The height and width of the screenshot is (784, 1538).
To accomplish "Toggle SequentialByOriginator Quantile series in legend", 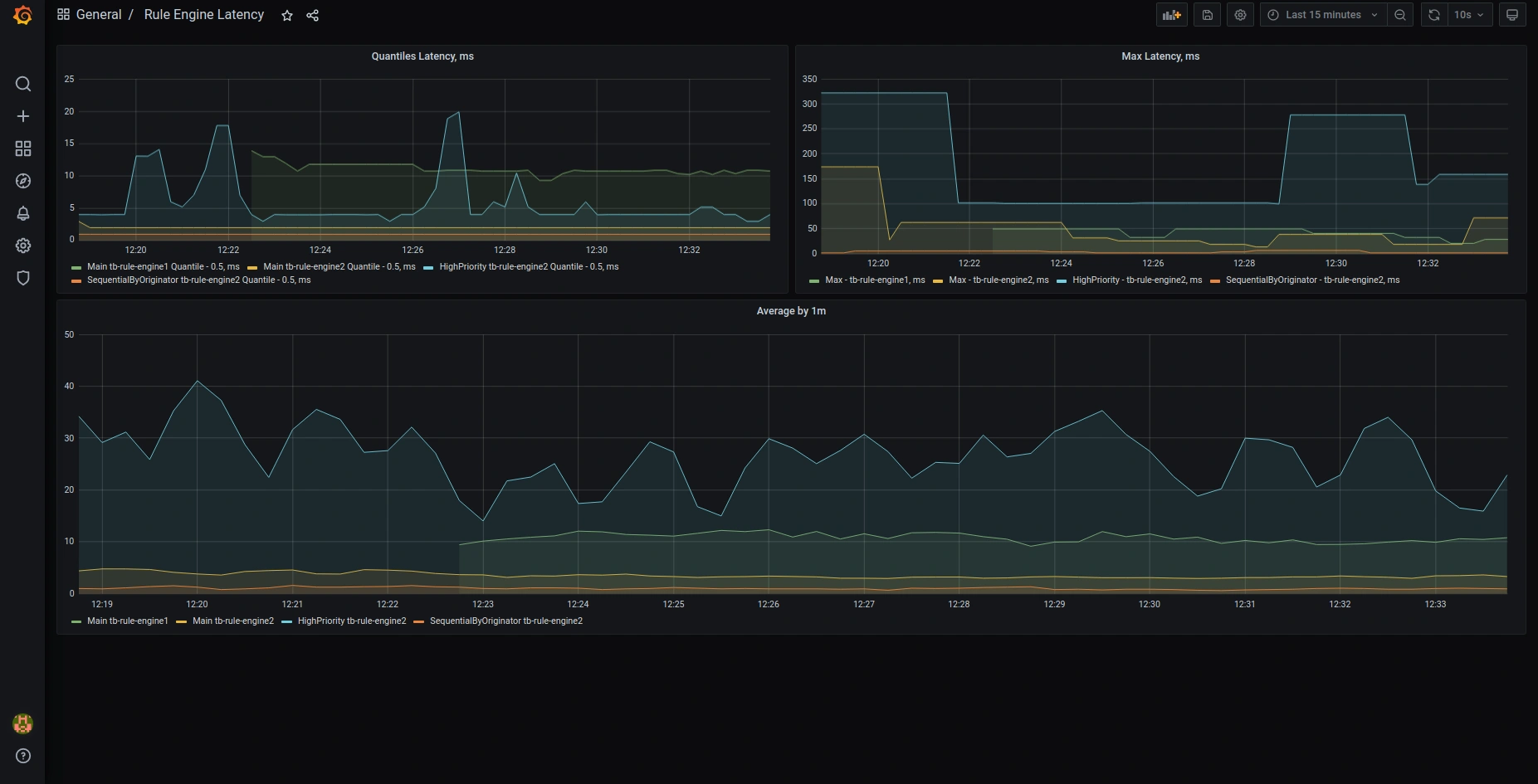I will point(198,280).
